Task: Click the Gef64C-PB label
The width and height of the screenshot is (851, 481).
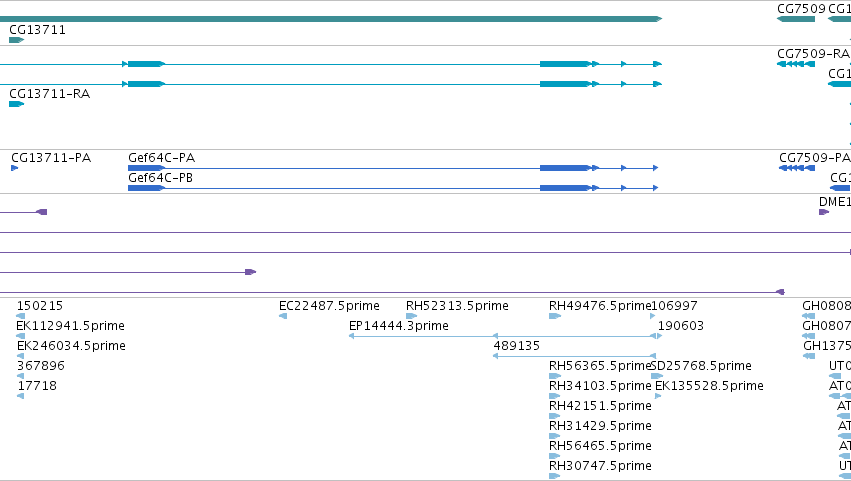Action: [x=160, y=178]
